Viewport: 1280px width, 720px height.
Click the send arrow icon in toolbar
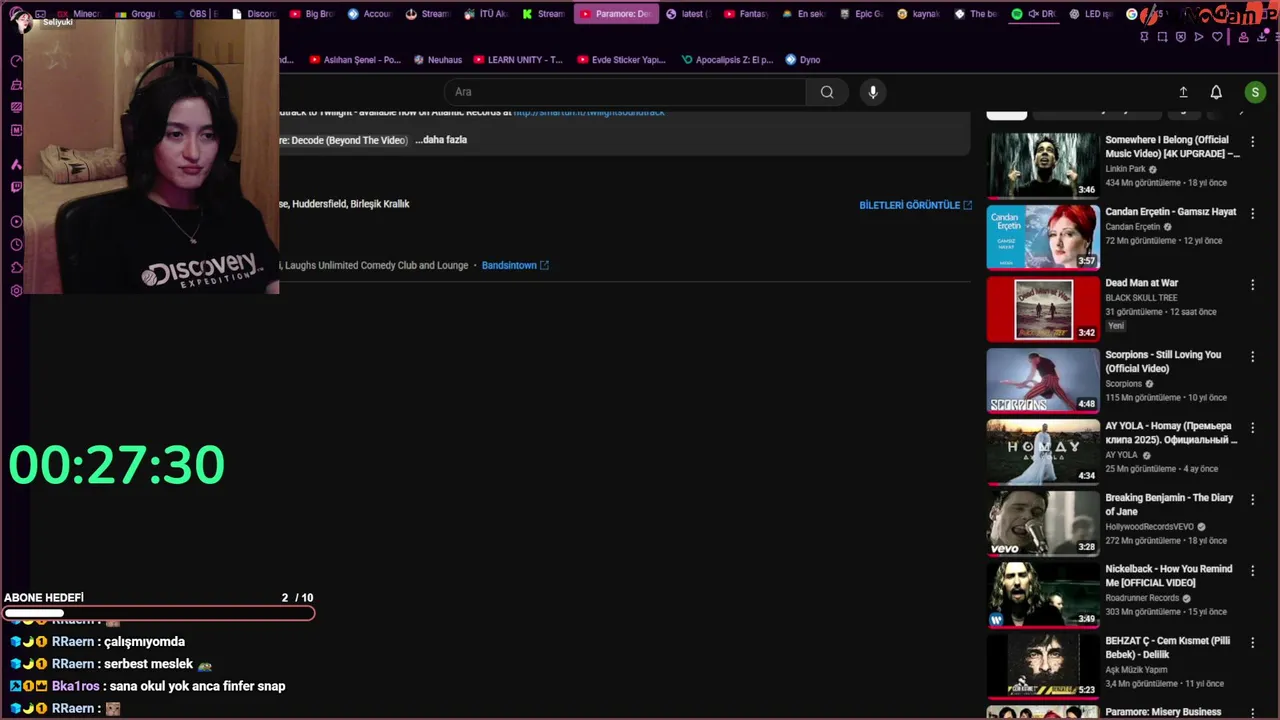(1199, 37)
